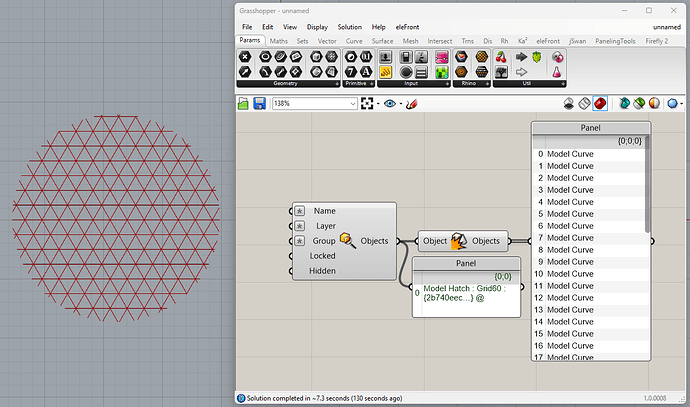
Task: Toggle the Layer input asterisk button
Action: [300, 226]
